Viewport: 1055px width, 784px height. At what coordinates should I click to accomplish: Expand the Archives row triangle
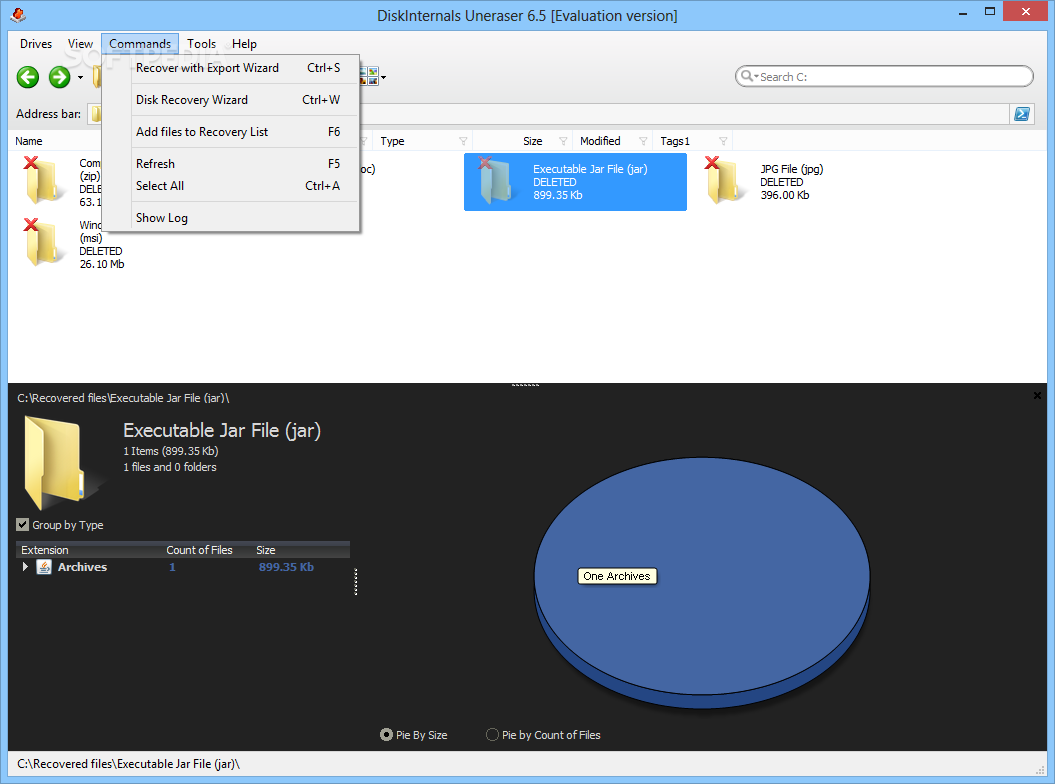tap(25, 567)
